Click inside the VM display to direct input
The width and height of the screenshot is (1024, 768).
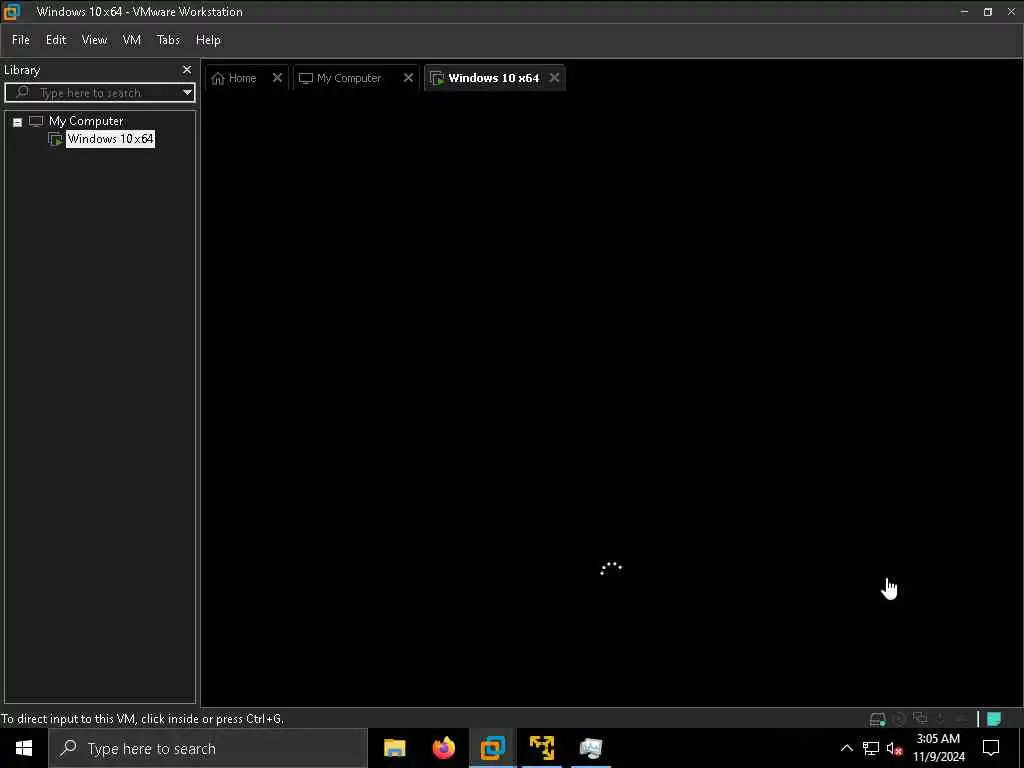coord(612,398)
